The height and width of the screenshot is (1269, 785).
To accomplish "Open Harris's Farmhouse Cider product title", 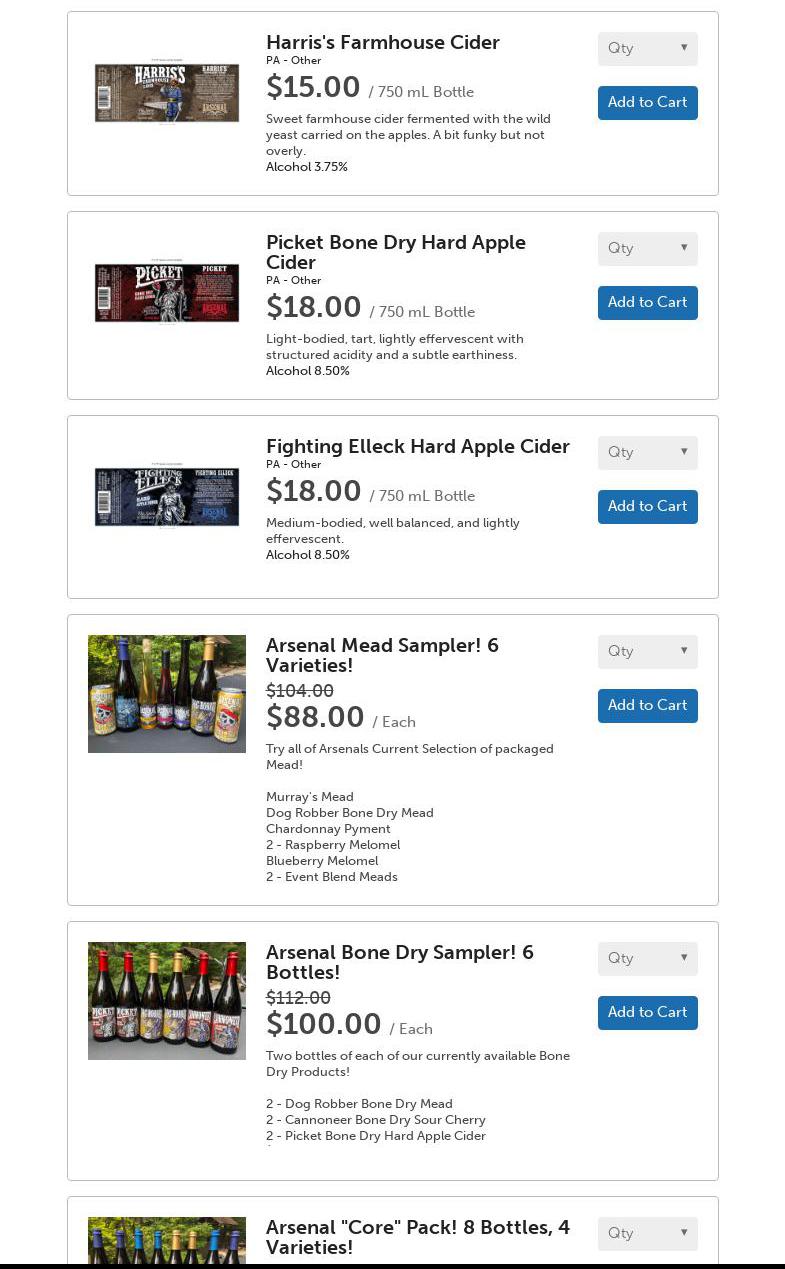I will pyautogui.click(x=382, y=42).
